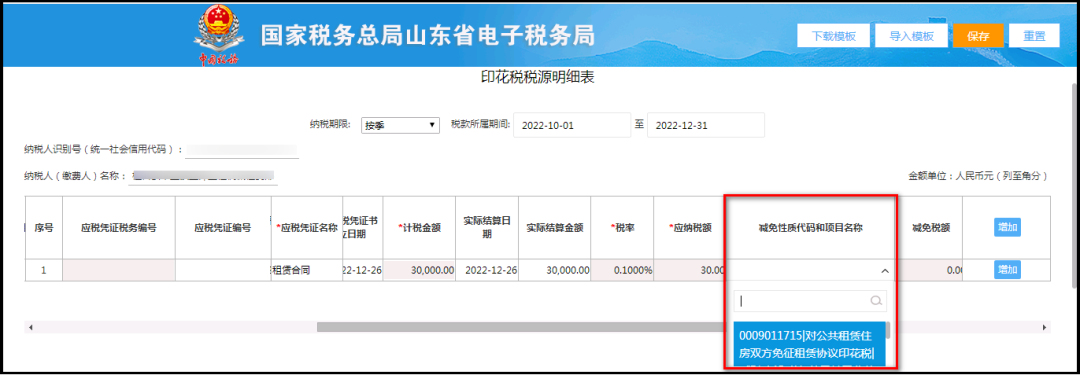Click the 序号 1 cell
1080x375 pixels.
point(44,270)
